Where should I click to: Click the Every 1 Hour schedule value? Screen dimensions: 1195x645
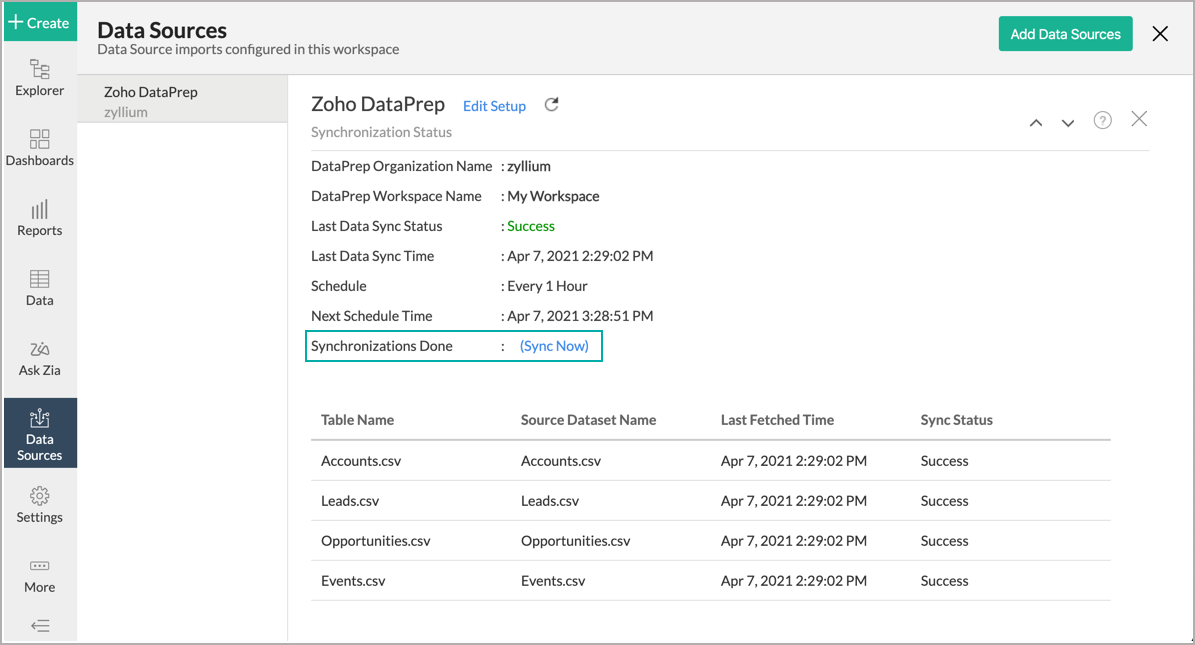pos(547,286)
